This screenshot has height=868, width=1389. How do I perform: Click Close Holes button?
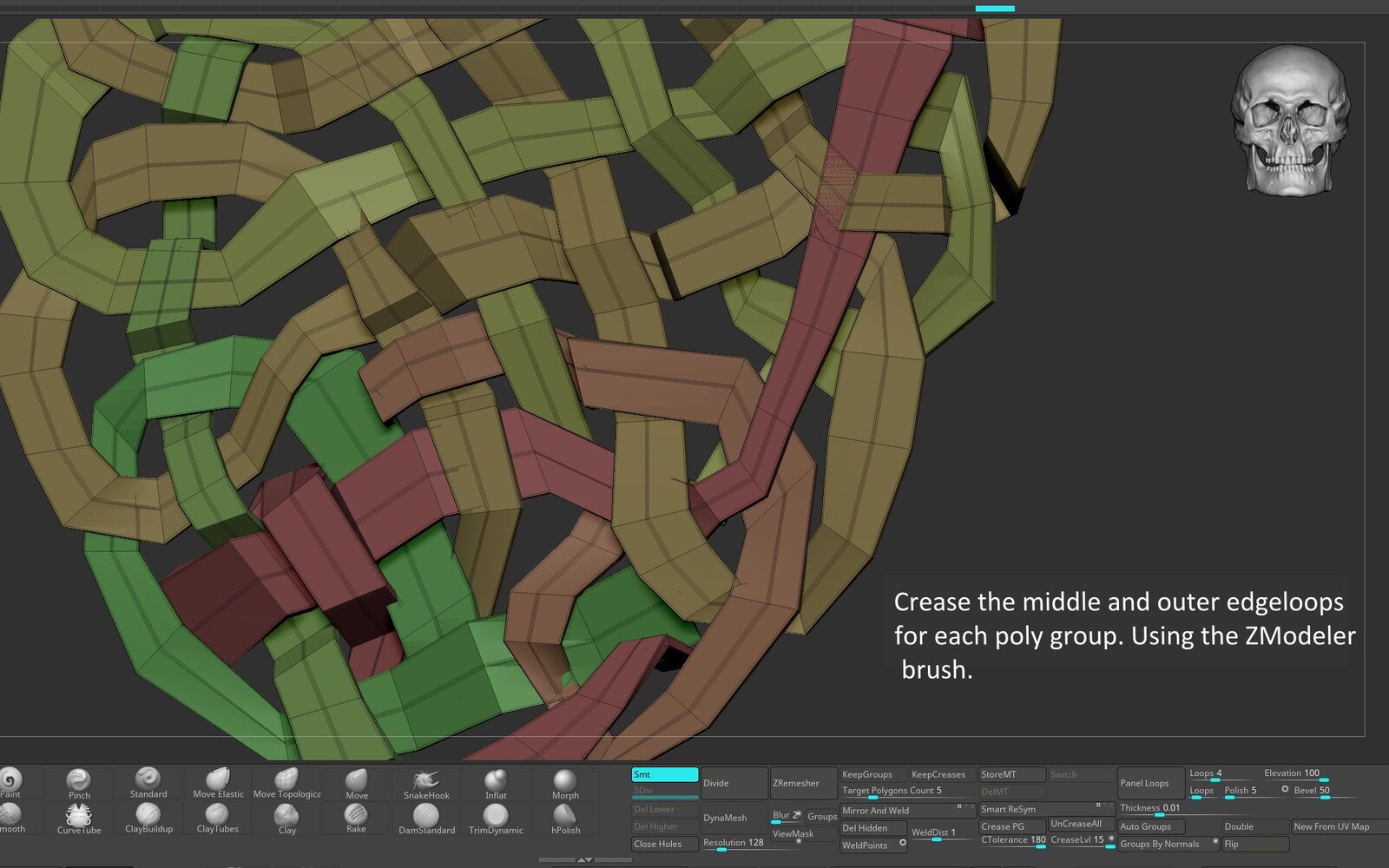665,844
